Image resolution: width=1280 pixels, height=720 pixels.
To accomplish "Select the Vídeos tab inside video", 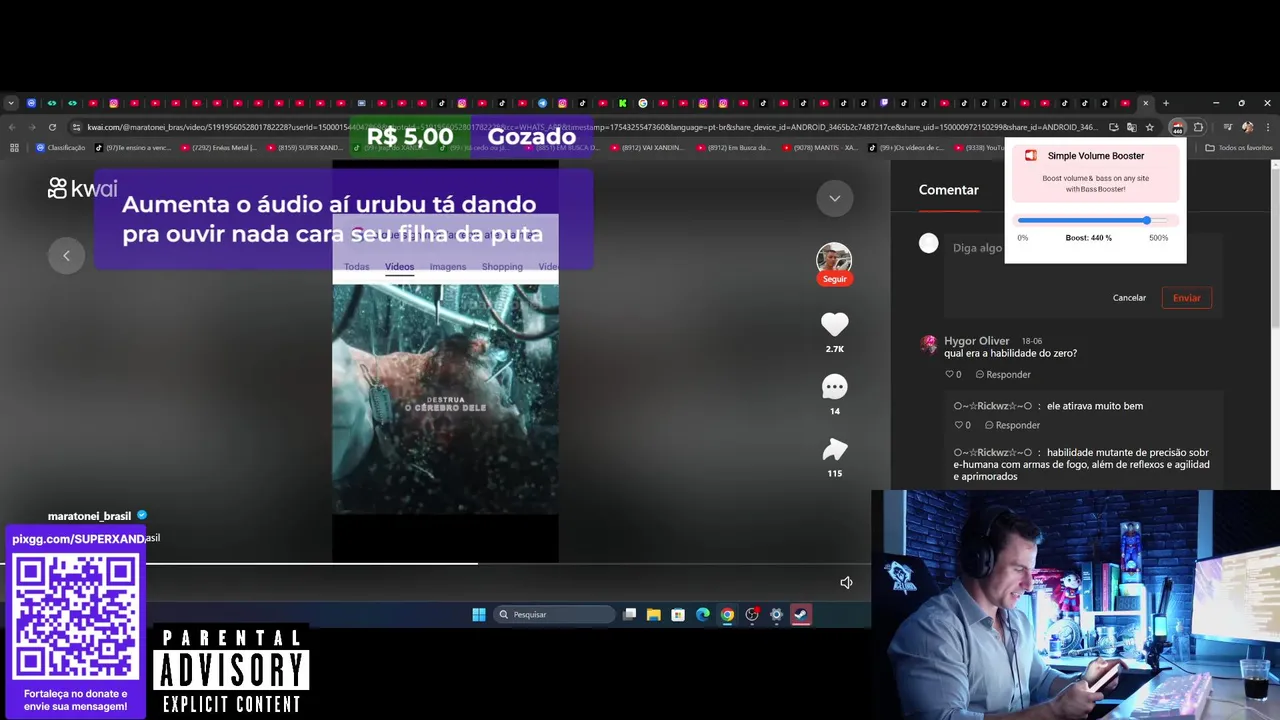I will pyautogui.click(x=399, y=267).
